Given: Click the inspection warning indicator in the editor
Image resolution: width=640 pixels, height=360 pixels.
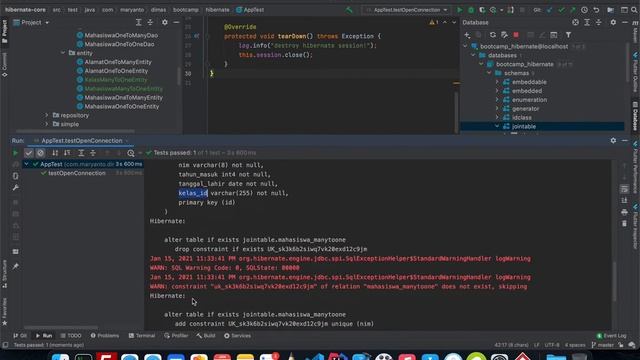Looking at the screenshot, I should 434,22.
